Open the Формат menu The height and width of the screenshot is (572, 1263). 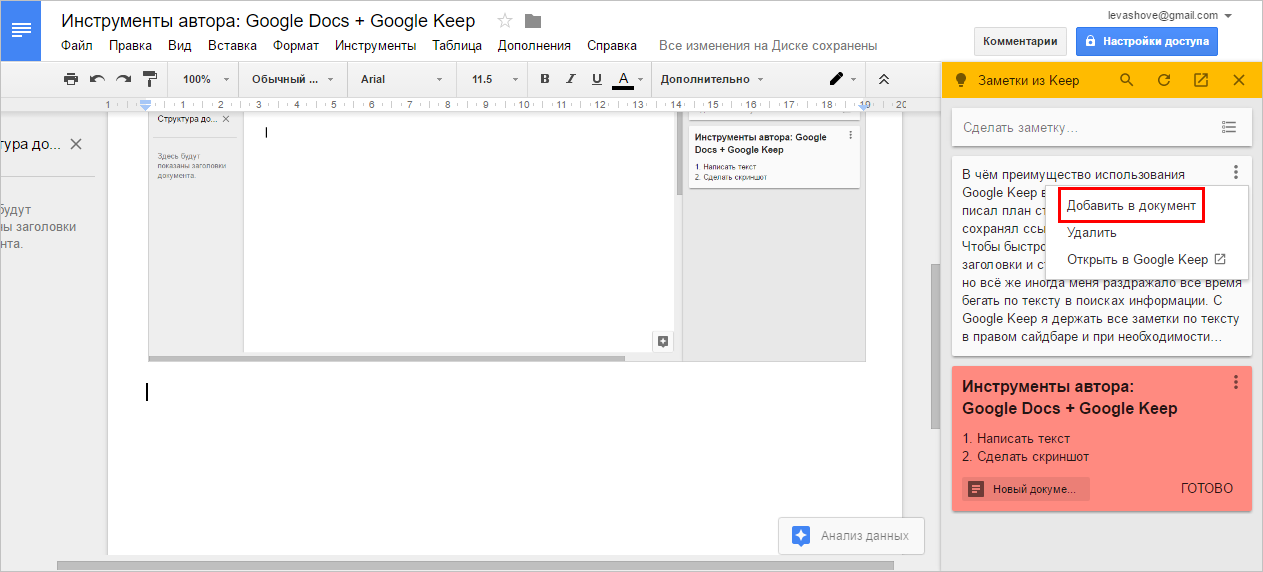coord(296,45)
